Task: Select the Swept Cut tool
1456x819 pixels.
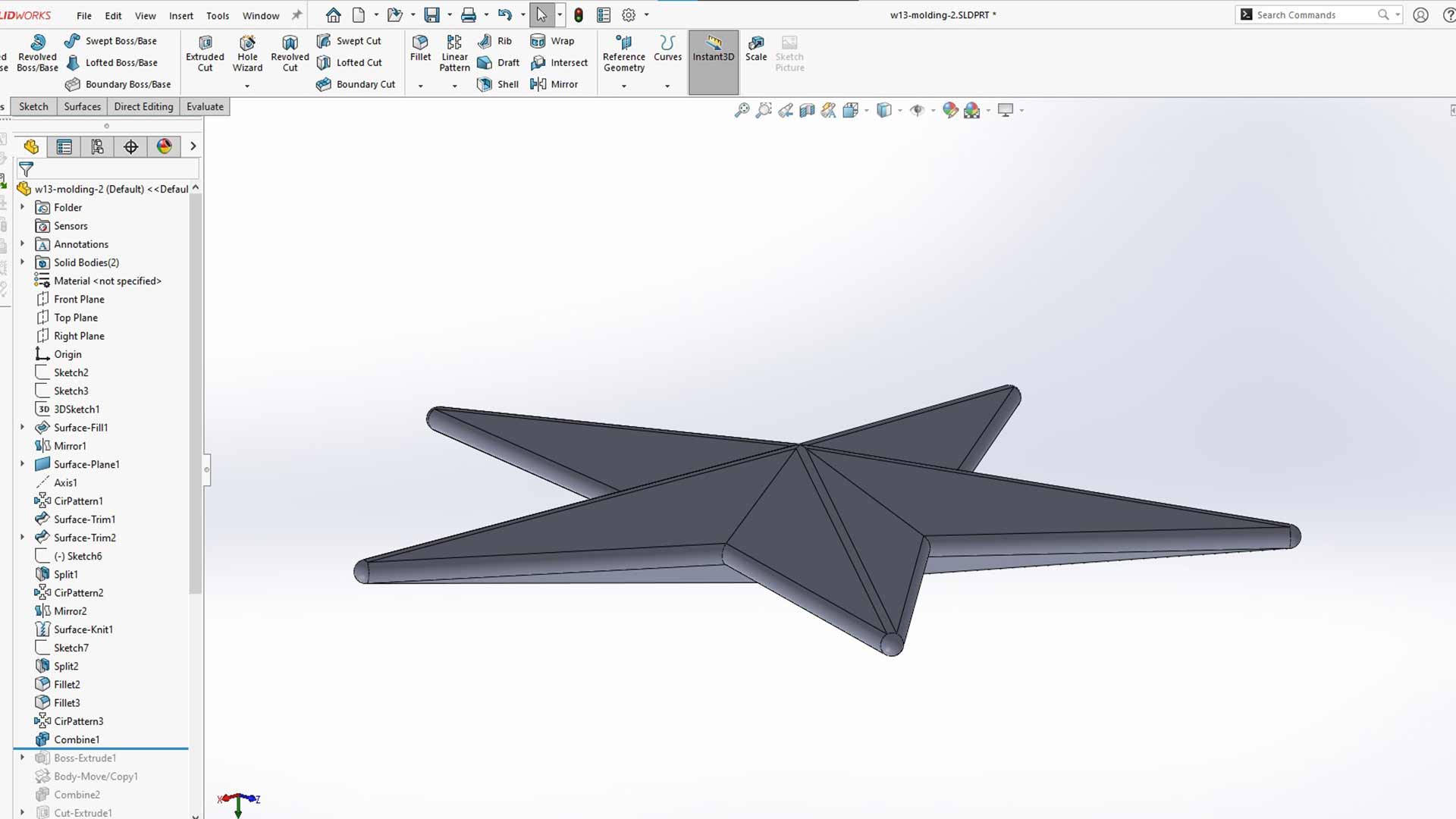Action: [x=349, y=41]
